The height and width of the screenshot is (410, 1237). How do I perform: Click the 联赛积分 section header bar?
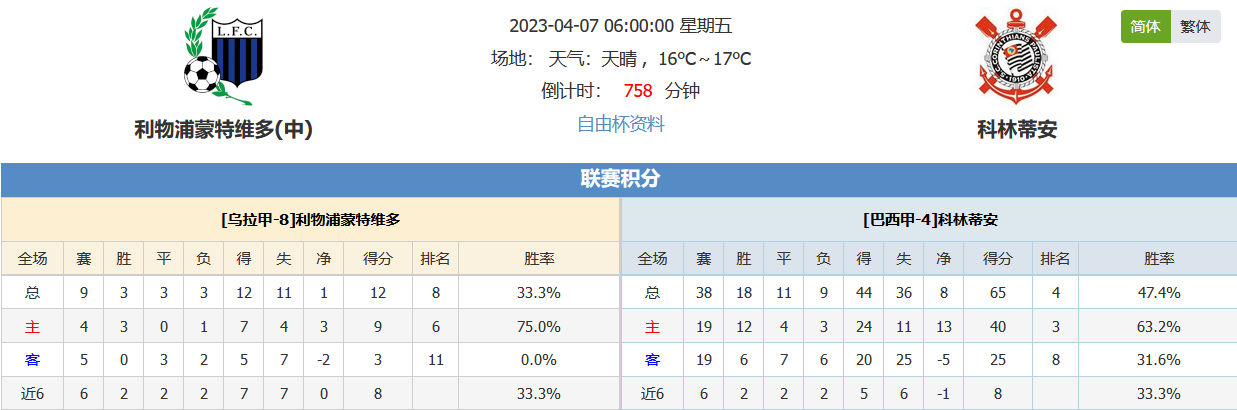click(619, 179)
